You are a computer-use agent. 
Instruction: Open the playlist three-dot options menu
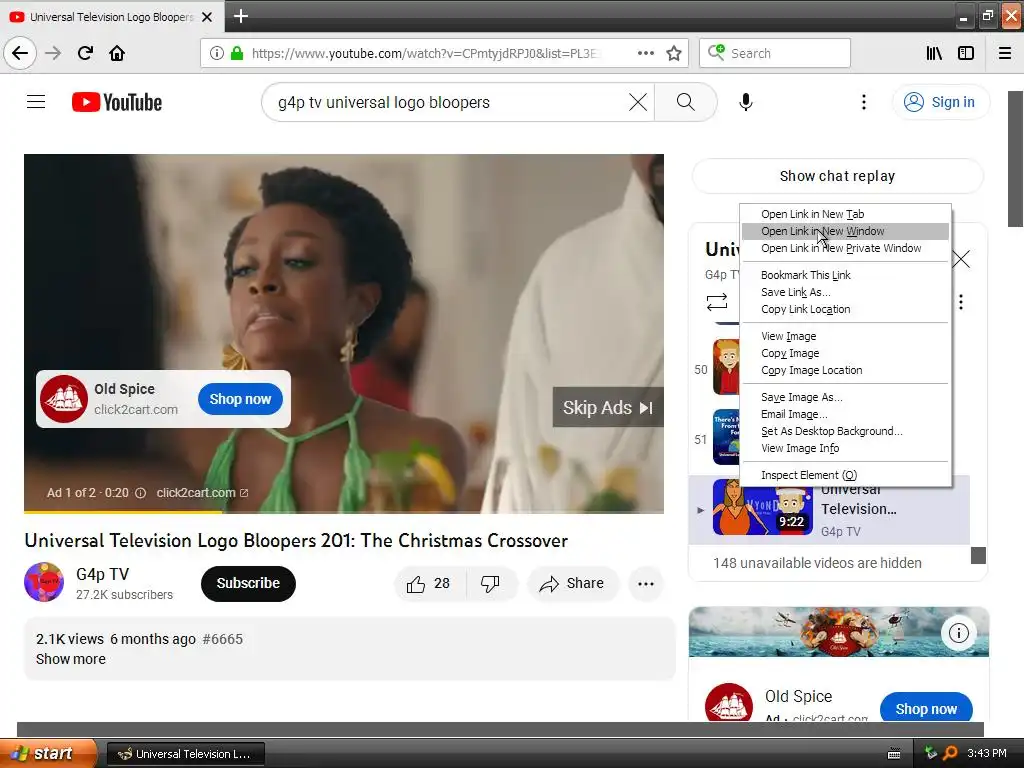click(961, 302)
